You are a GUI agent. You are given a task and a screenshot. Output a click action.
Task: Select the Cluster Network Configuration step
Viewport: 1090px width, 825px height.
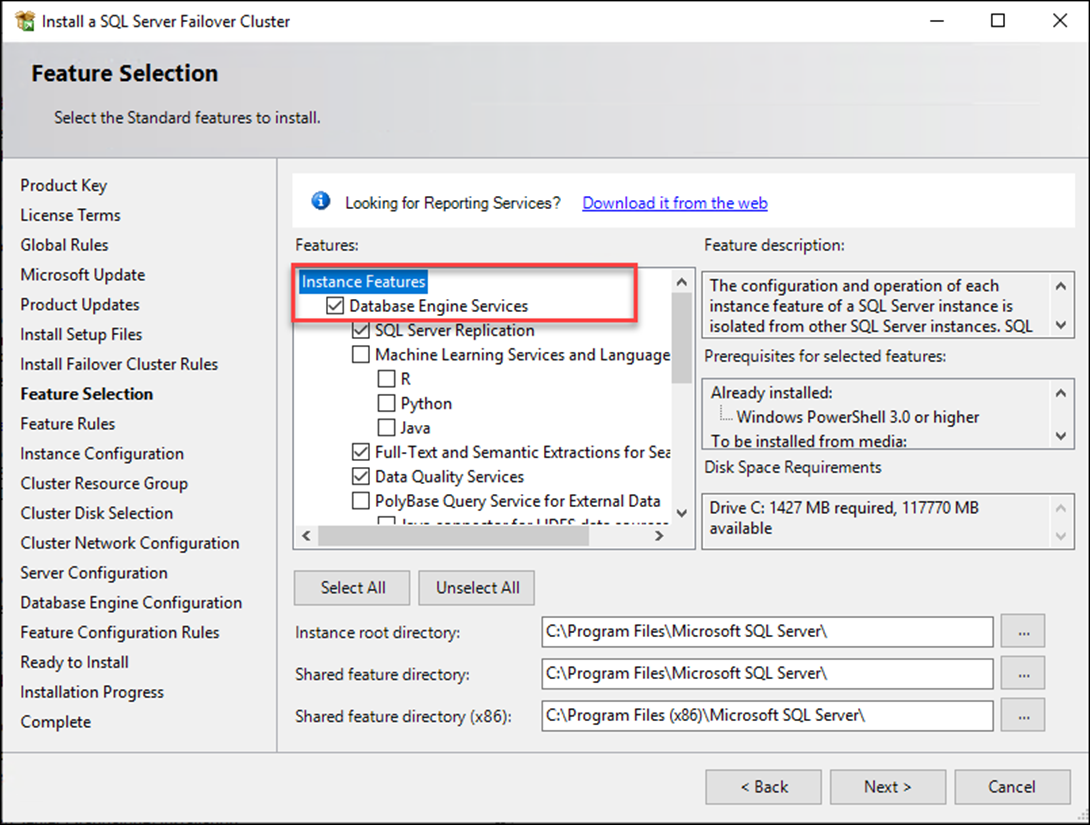point(130,544)
